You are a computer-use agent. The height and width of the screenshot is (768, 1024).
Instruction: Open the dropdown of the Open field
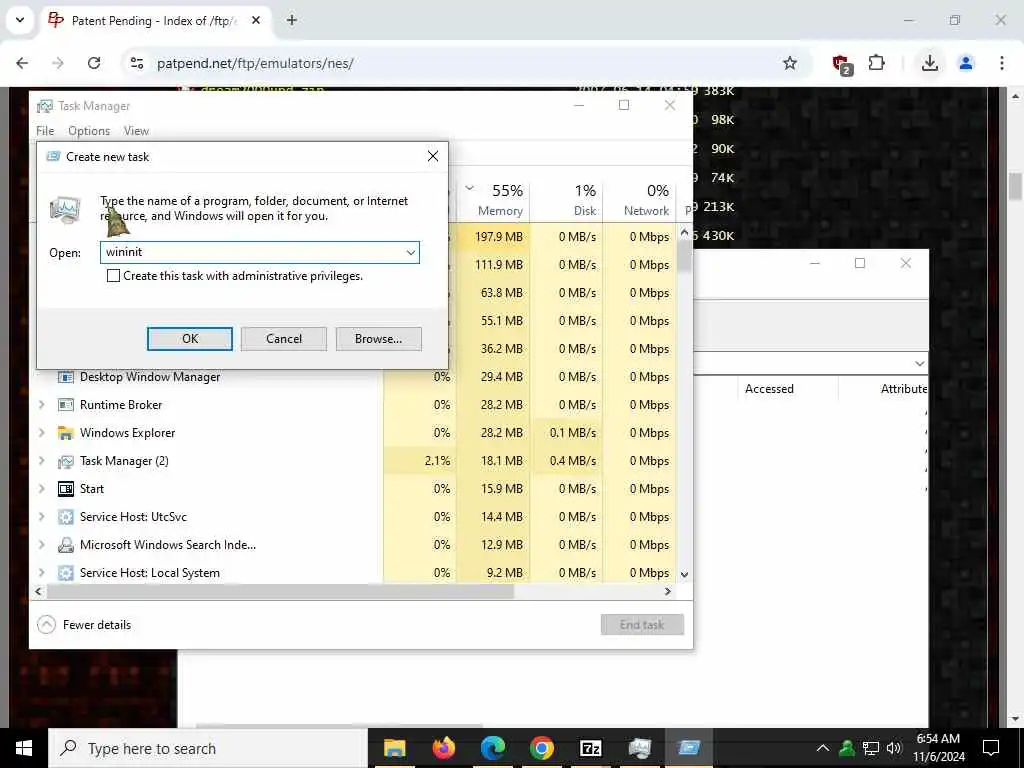(411, 252)
